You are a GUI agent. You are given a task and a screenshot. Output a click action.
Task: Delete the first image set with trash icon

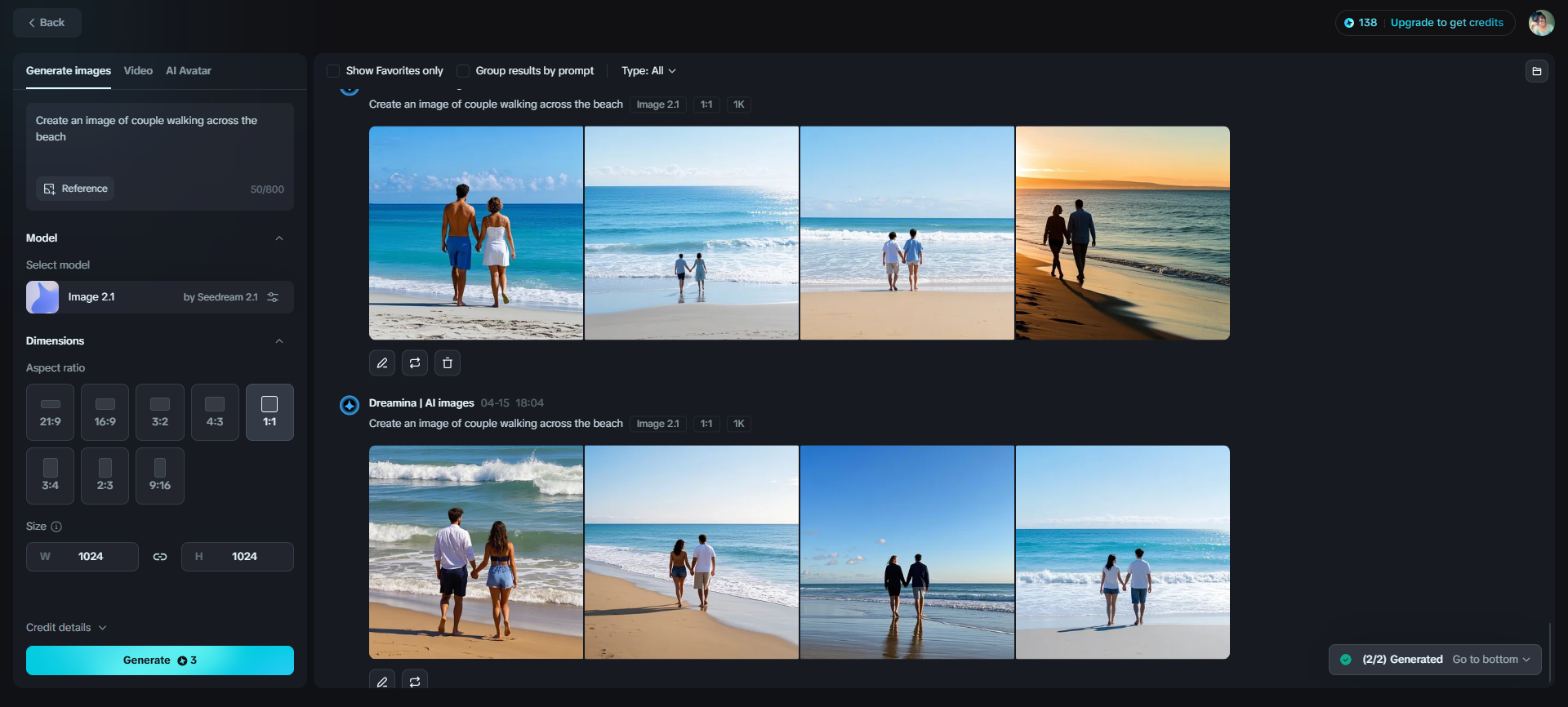(448, 363)
